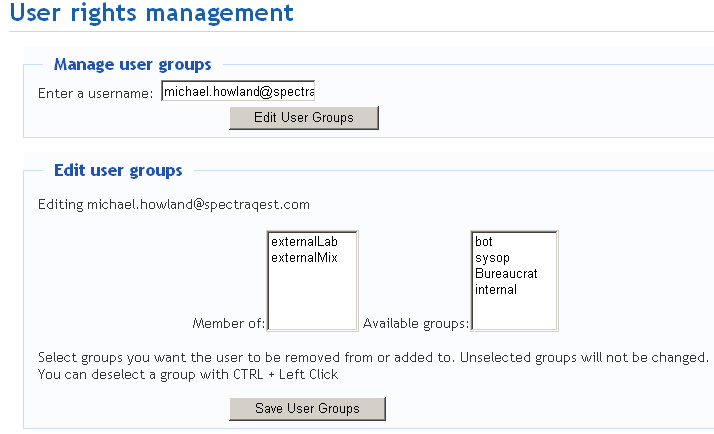The height and width of the screenshot is (434, 714).
Task: Click empty area of Member of listbox
Action: coord(312,298)
